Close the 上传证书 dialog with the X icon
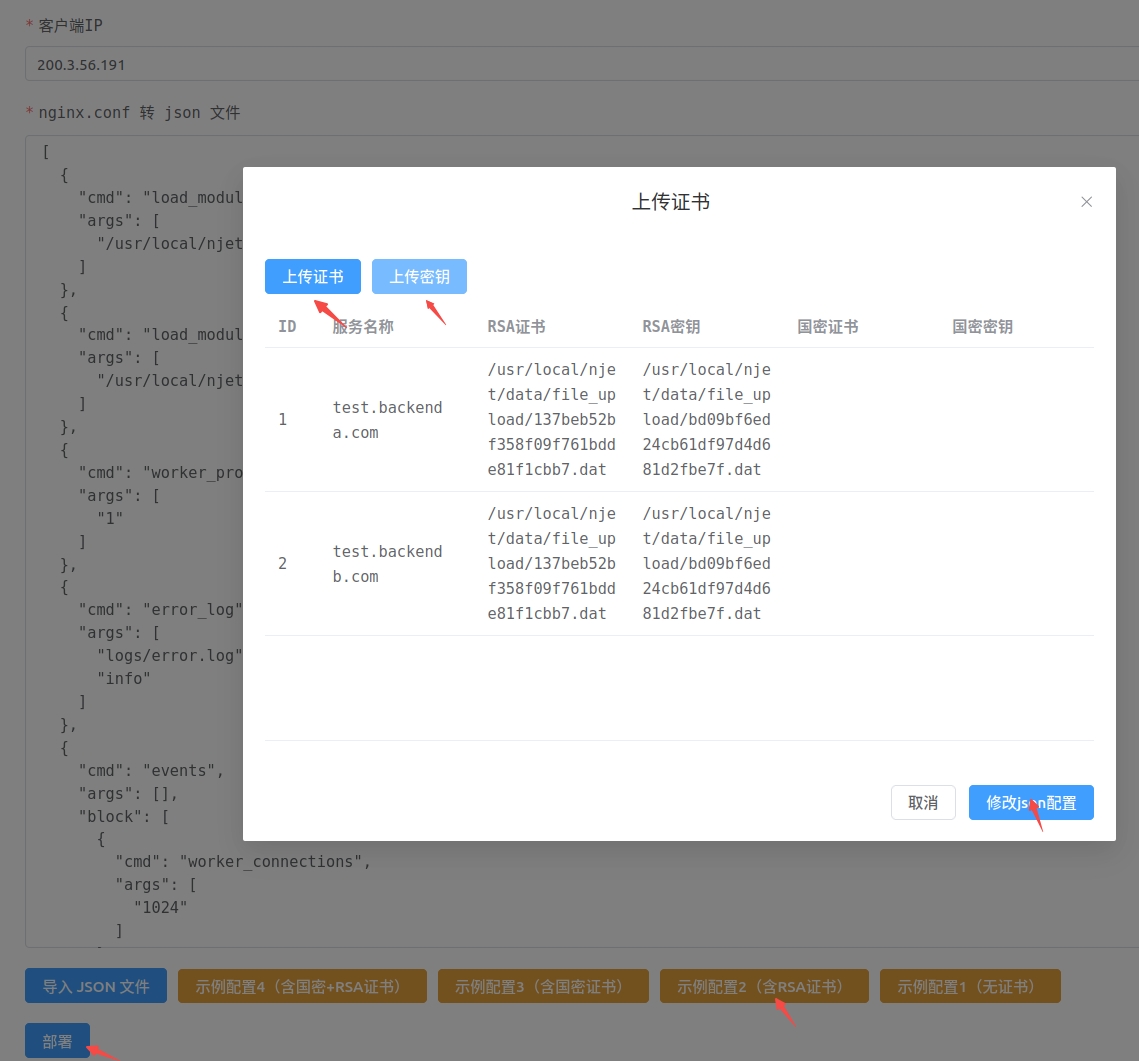Viewport: 1139px width, 1061px height. click(1086, 202)
